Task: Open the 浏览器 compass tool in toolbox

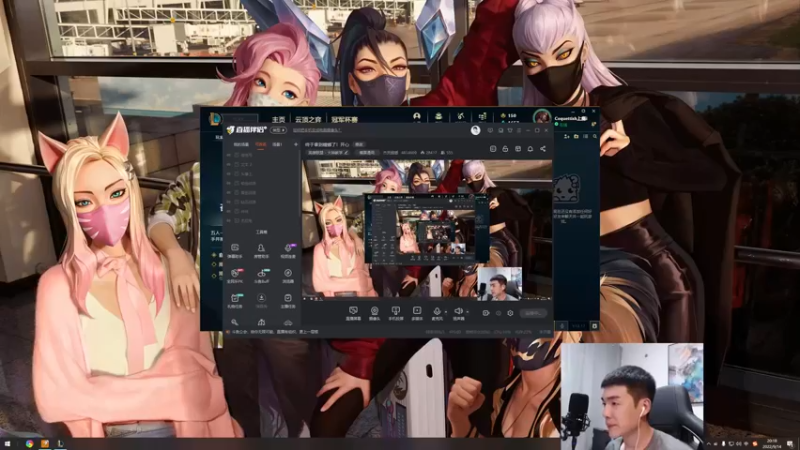Action: pyautogui.click(x=288, y=276)
